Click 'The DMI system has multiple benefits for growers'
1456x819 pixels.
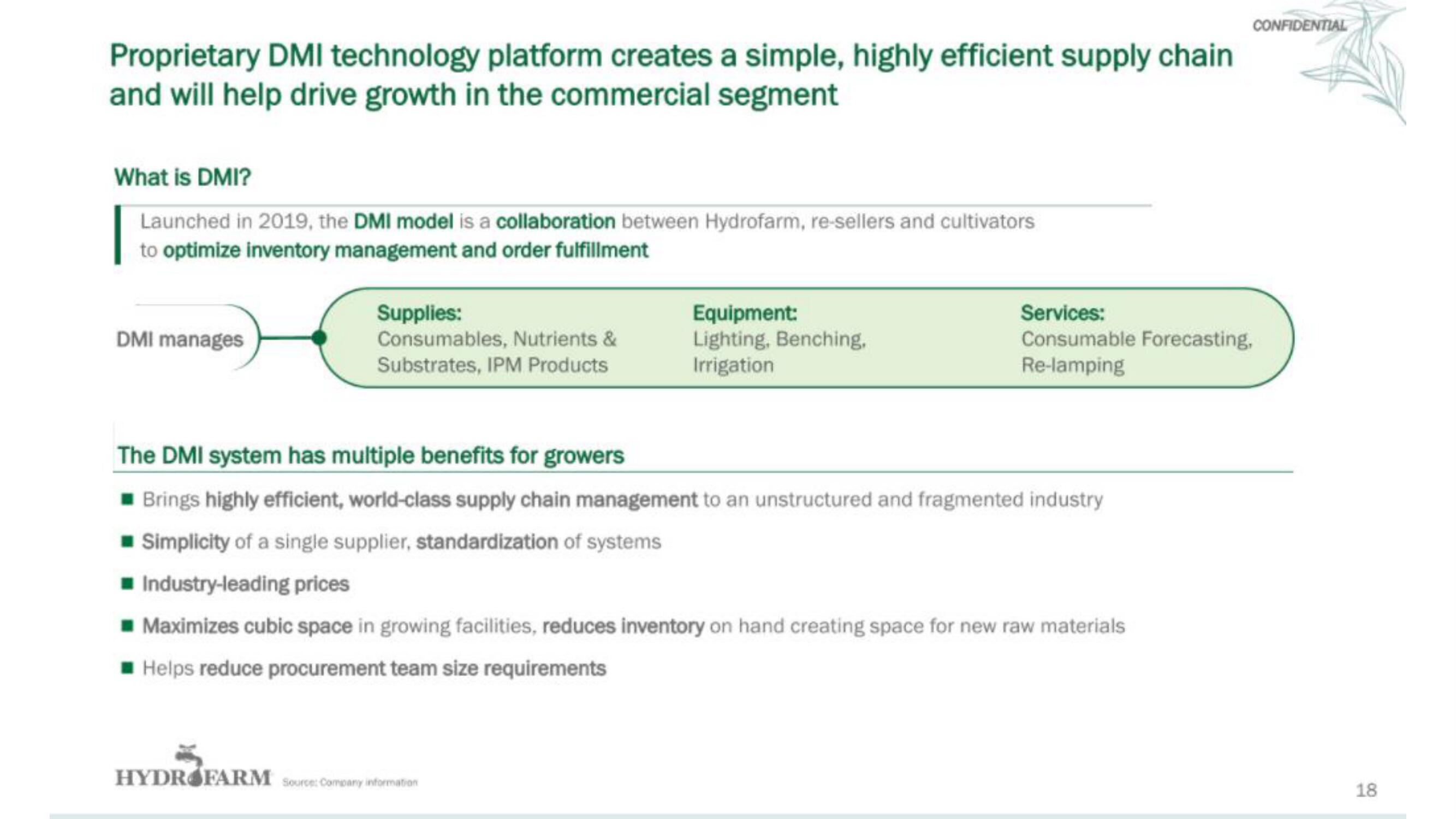370,455
